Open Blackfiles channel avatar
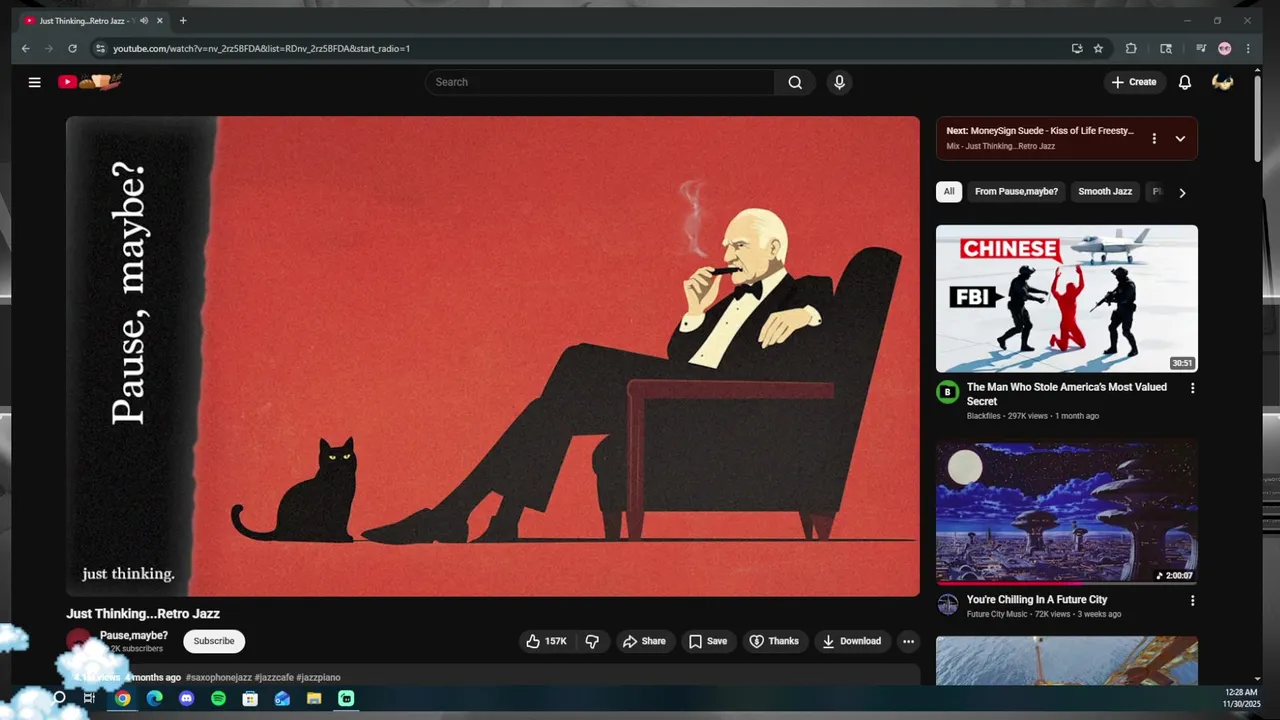 coord(947,392)
